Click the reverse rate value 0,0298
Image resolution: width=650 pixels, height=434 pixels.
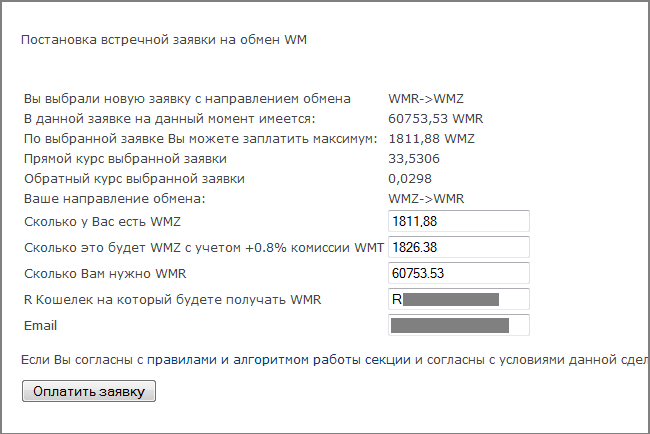pos(408,179)
